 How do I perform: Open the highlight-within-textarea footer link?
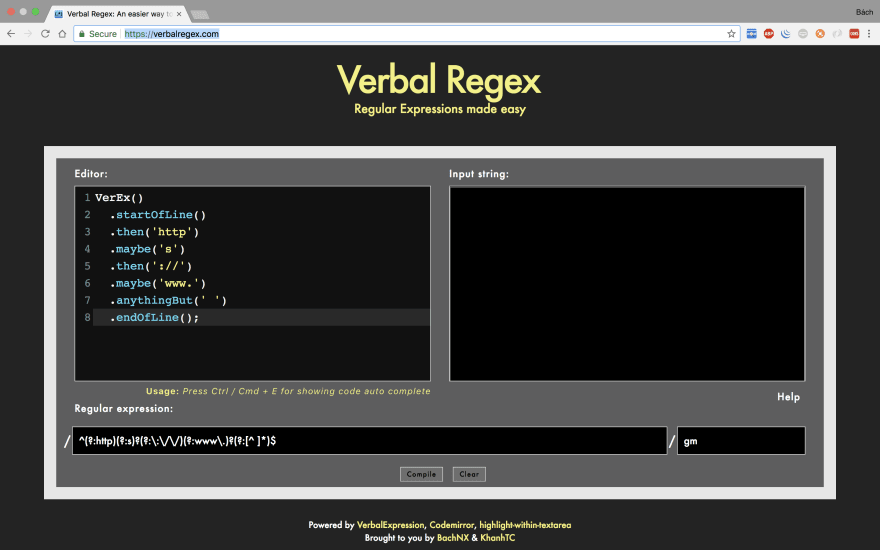click(525, 525)
